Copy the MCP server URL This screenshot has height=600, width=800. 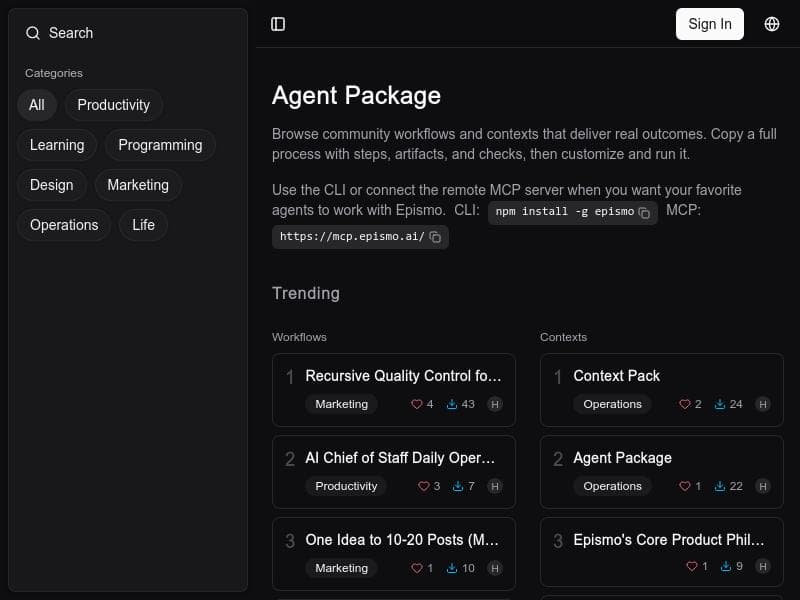[434, 238]
